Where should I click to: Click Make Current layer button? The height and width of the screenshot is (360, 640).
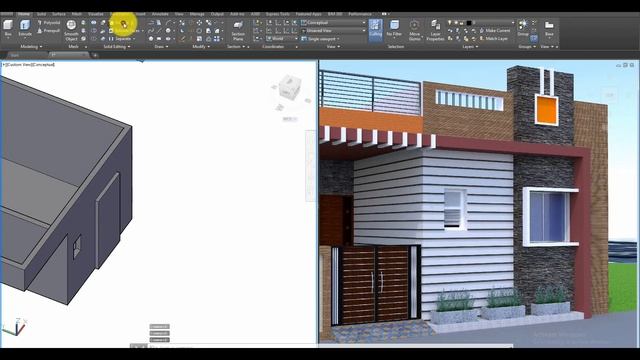[494, 31]
